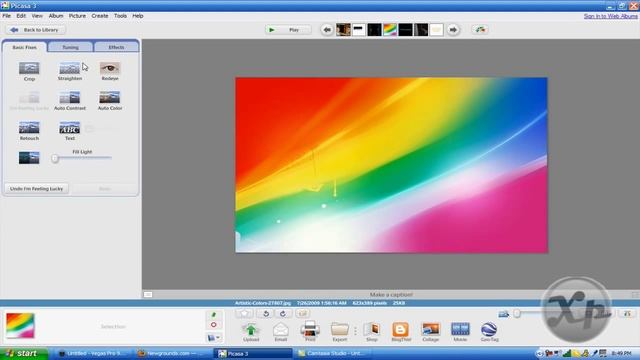
Task: Click the colorful icon right of the next arrow
Action: coord(480,29)
